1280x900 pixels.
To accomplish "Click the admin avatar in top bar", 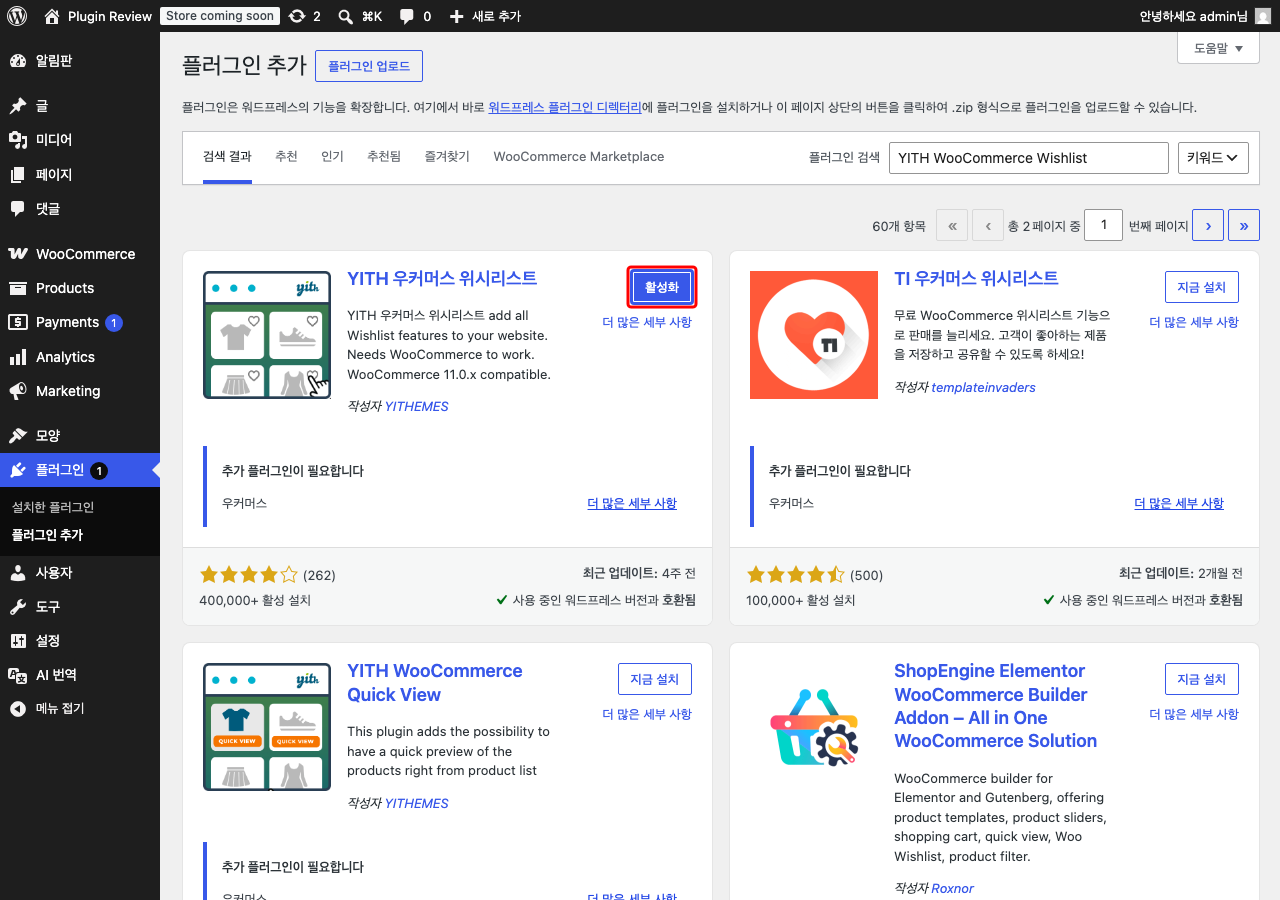I will click(x=1263, y=16).
